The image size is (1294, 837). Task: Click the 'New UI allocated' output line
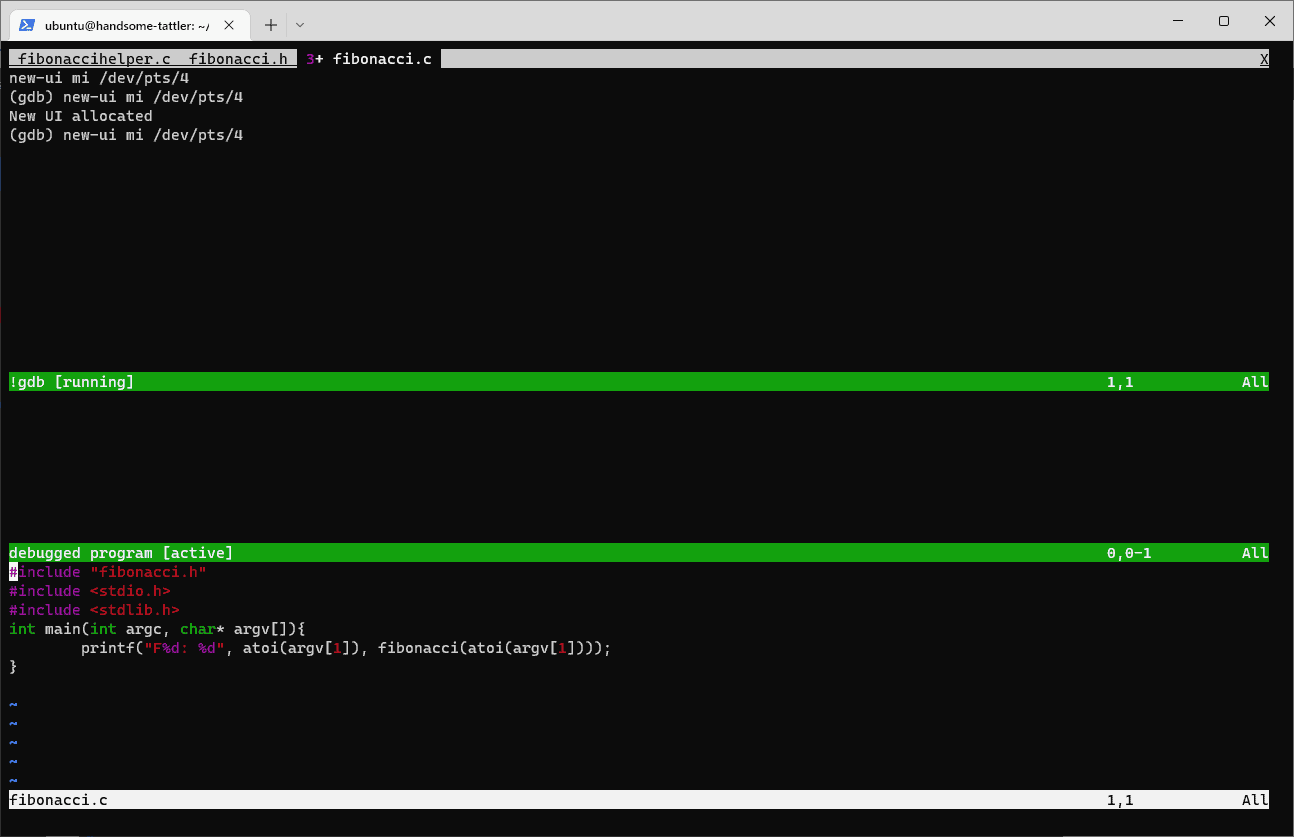(x=81, y=116)
